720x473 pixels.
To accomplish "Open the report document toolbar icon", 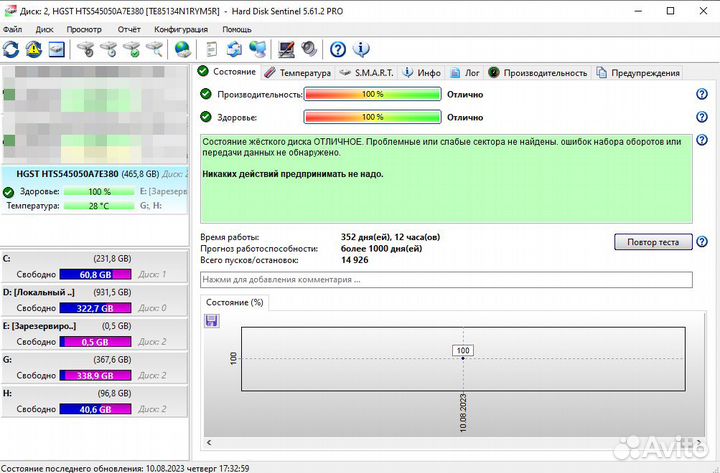I will [x=212, y=49].
